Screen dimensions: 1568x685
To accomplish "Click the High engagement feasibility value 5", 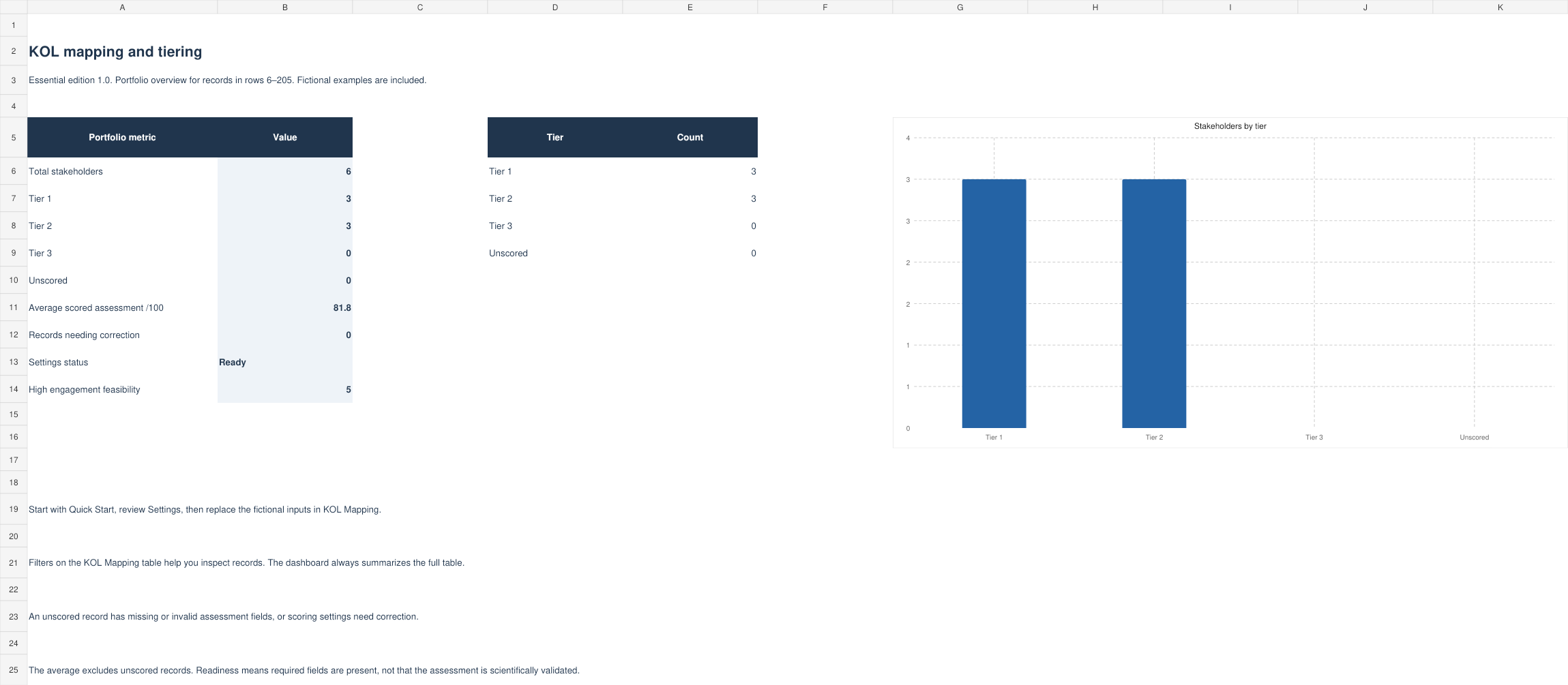I will [285, 389].
